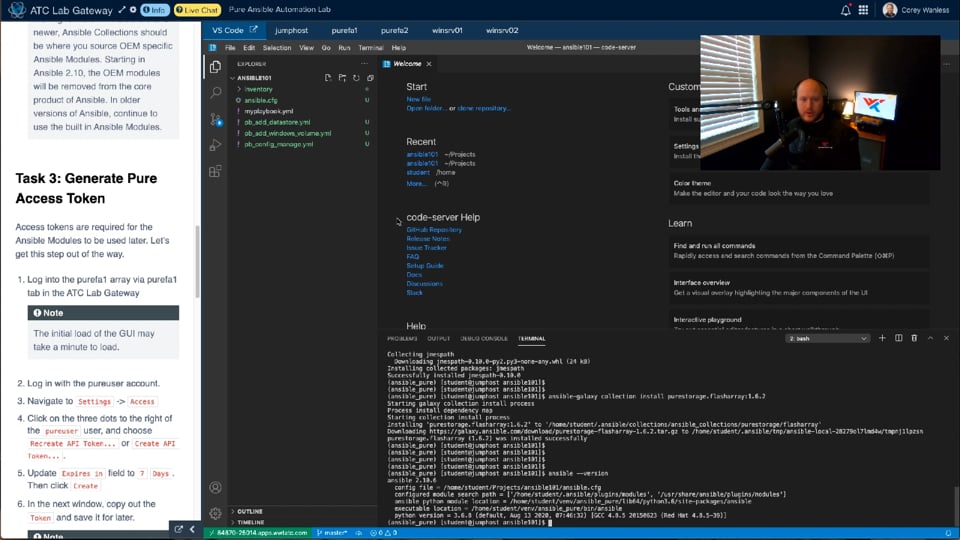Click the pencil icon beside ATC Lab Gateway
Image resolution: width=960 pixels, height=540 pixels.
point(122,10)
